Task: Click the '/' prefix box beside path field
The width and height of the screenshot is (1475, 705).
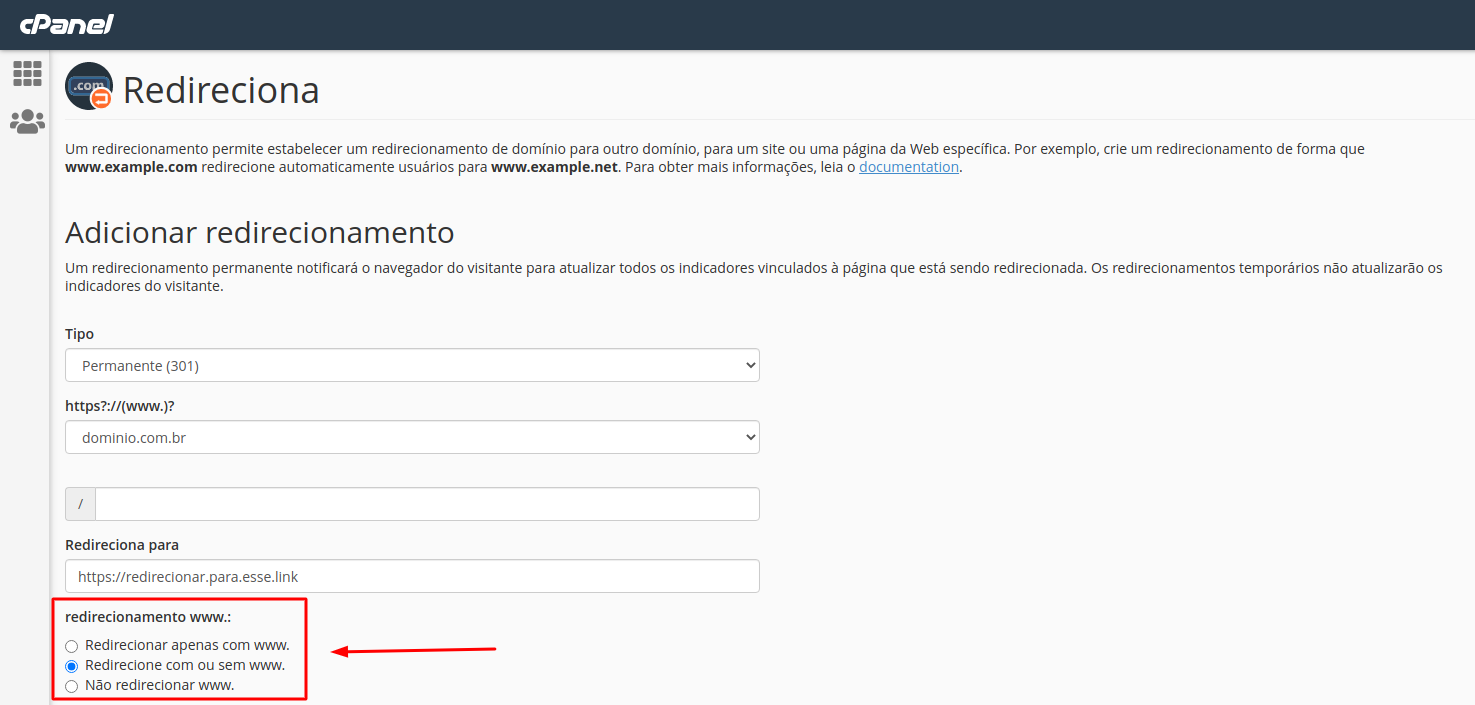Action: [80, 504]
